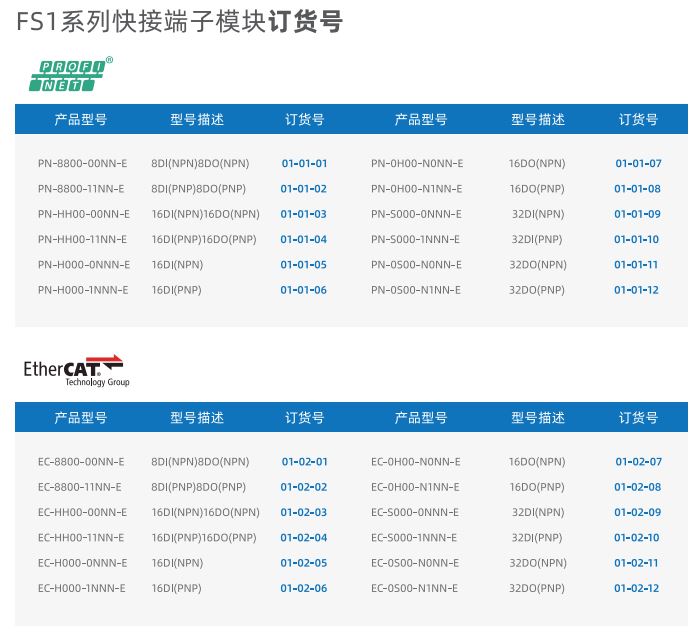Click order number 01-02-12
The image size is (699, 639).
pyautogui.click(x=638, y=588)
